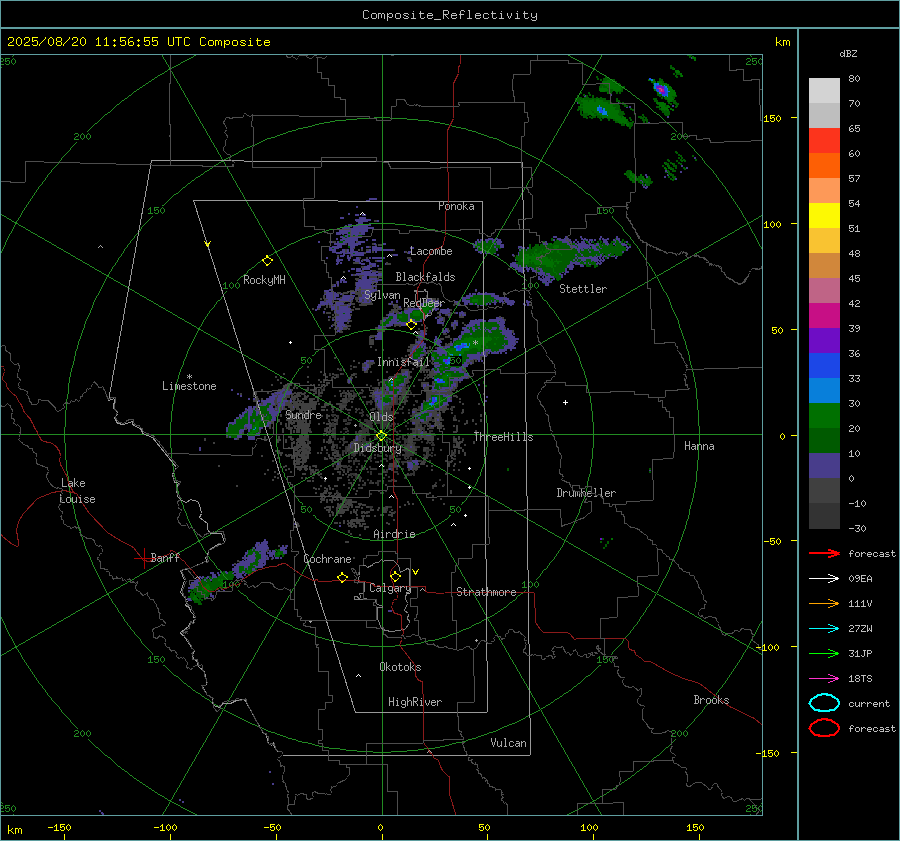Click the green swatch below the 30 label
Image resolution: width=900 pixels, height=841 pixels.
point(824,415)
